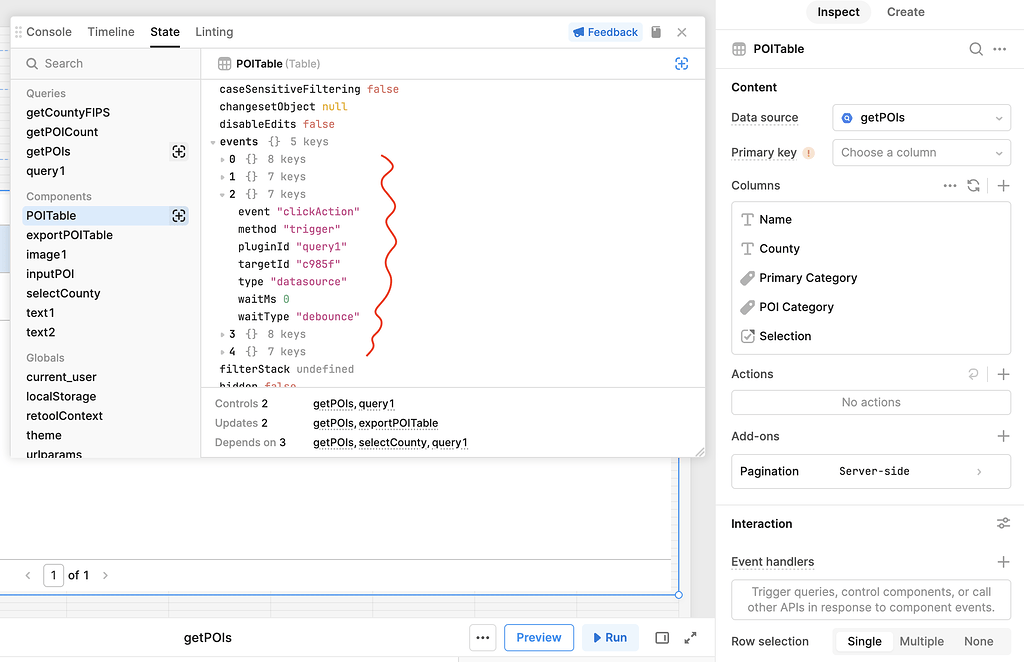Regenerate columns with the refresh icon
Image resolution: width=1024 pixels, height=662 pixels.
point(974,185)
